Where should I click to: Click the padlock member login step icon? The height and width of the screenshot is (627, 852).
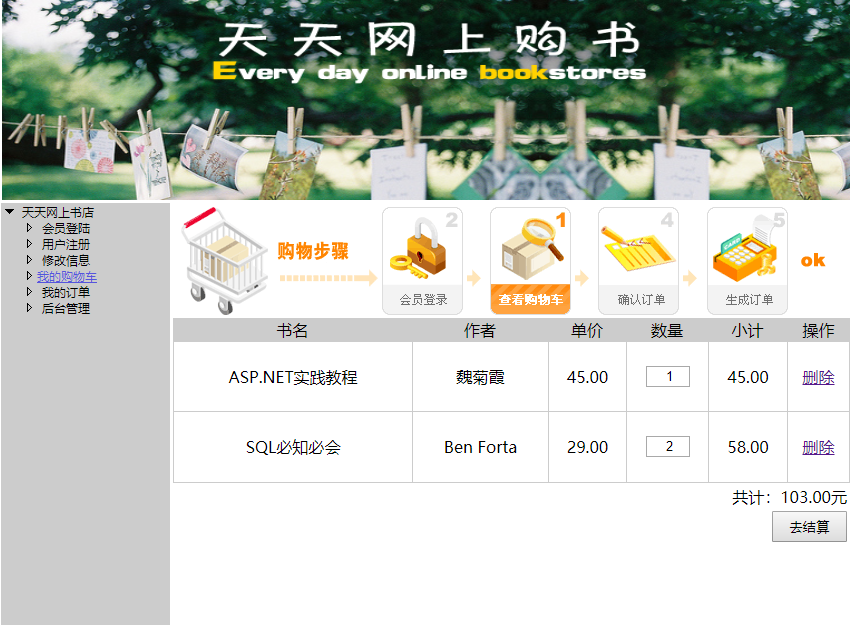click(x=421, y=250)
